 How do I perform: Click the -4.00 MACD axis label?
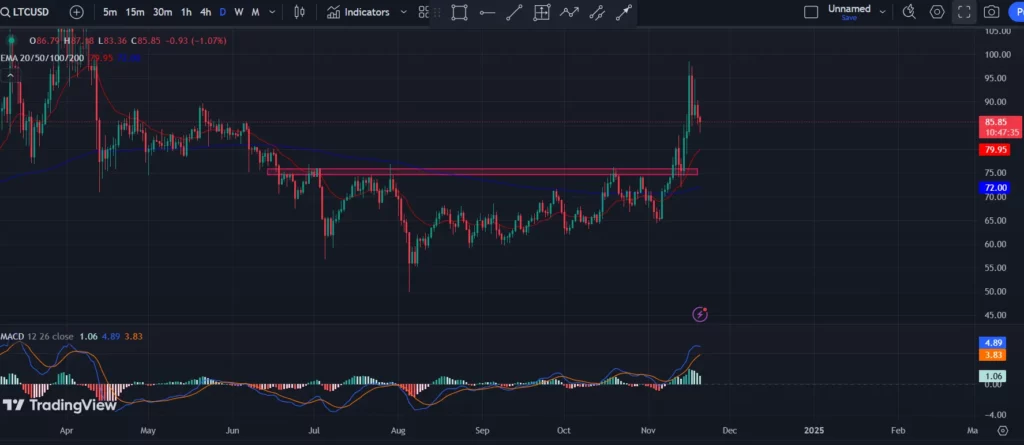(x=997, y=415)
